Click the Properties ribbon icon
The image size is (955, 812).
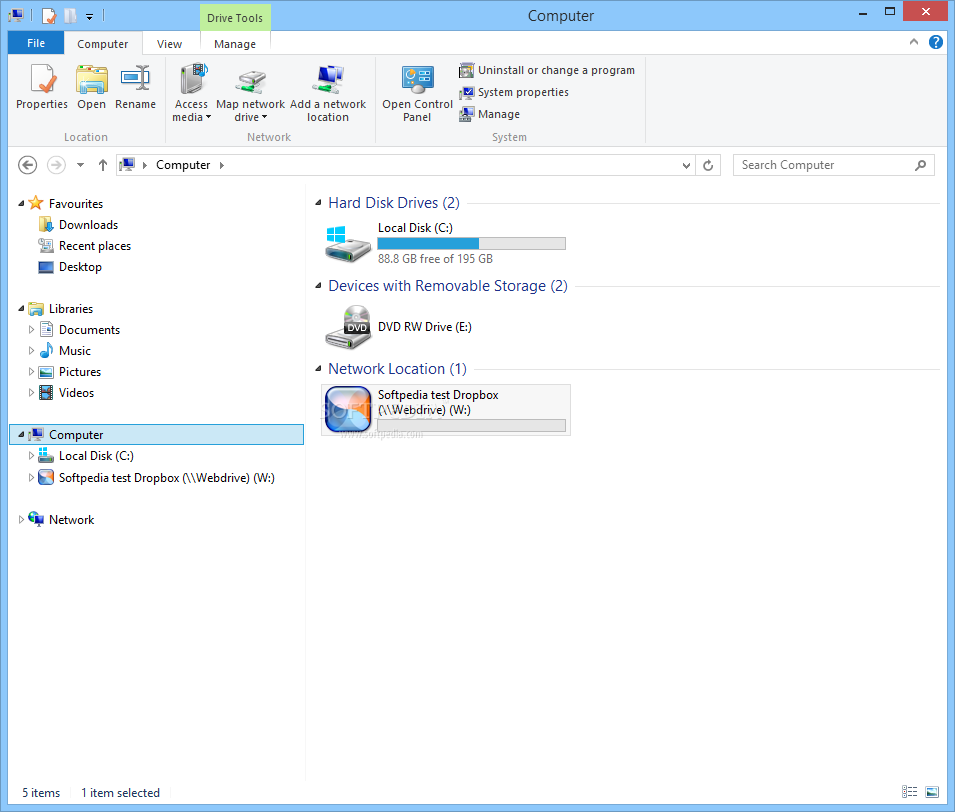point(42,86)
